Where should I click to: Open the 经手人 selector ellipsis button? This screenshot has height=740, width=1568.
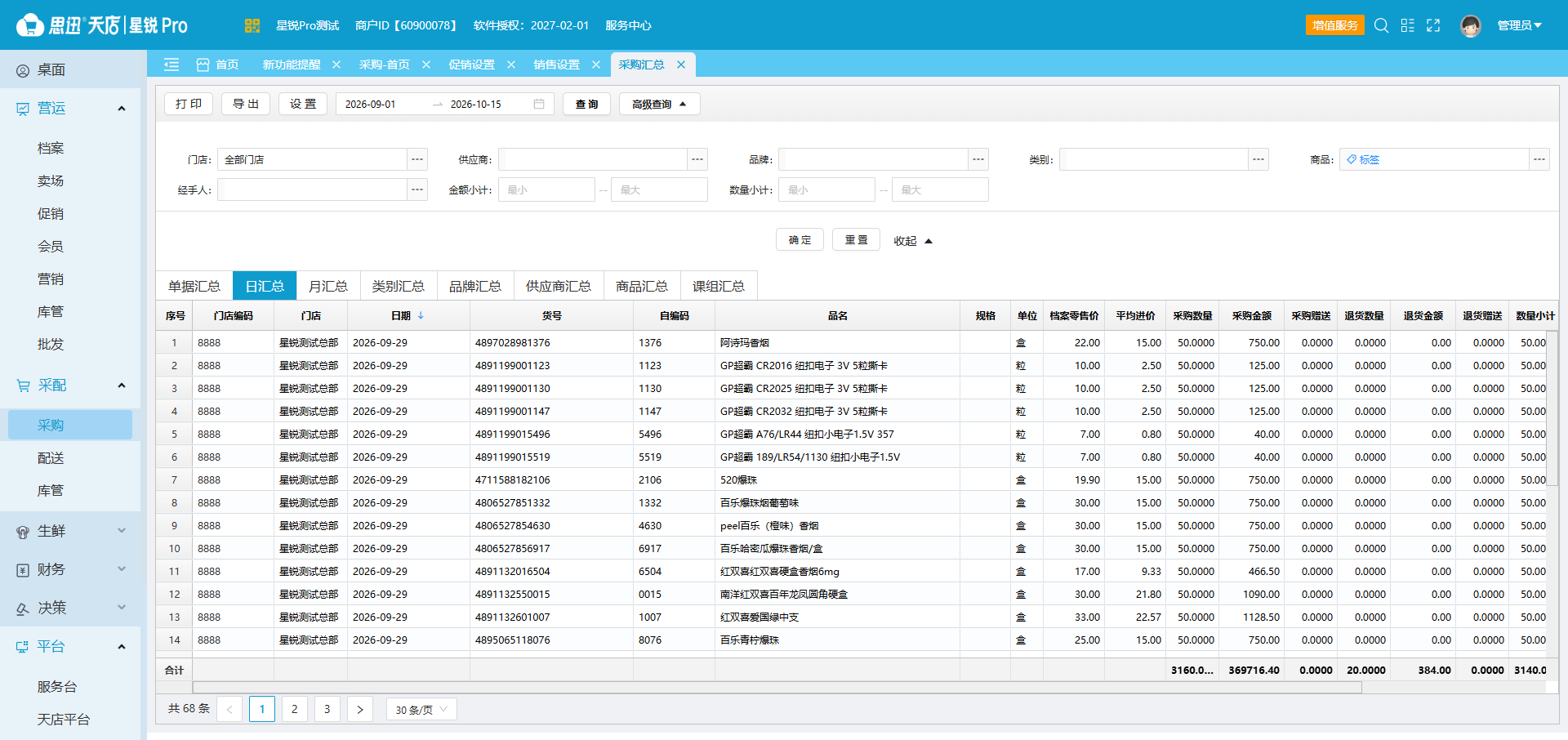(417, 189)
